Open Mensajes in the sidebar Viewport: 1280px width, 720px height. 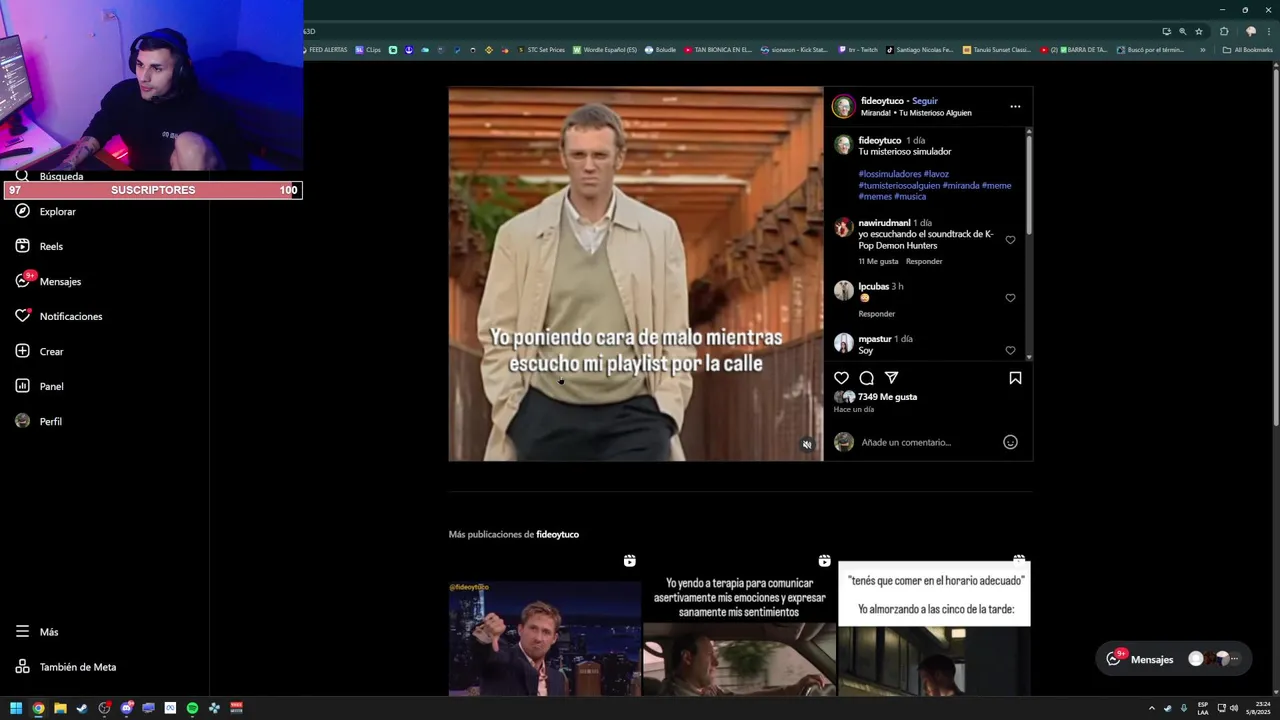[48, 281]
